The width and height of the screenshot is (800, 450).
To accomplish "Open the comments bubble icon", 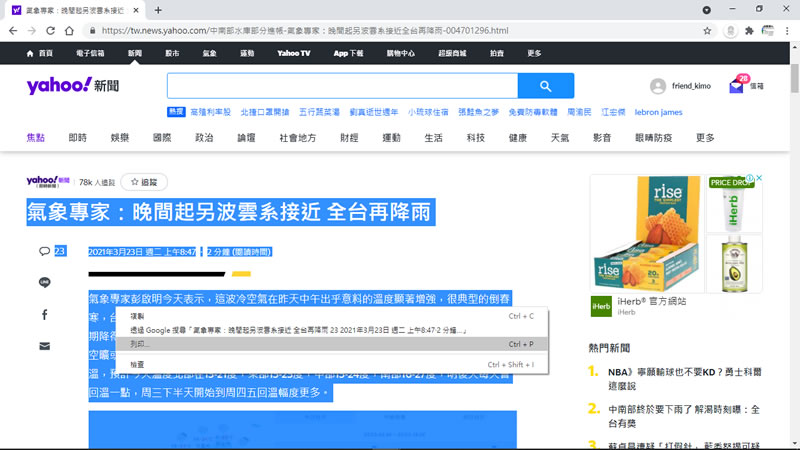I will point(45,251).
